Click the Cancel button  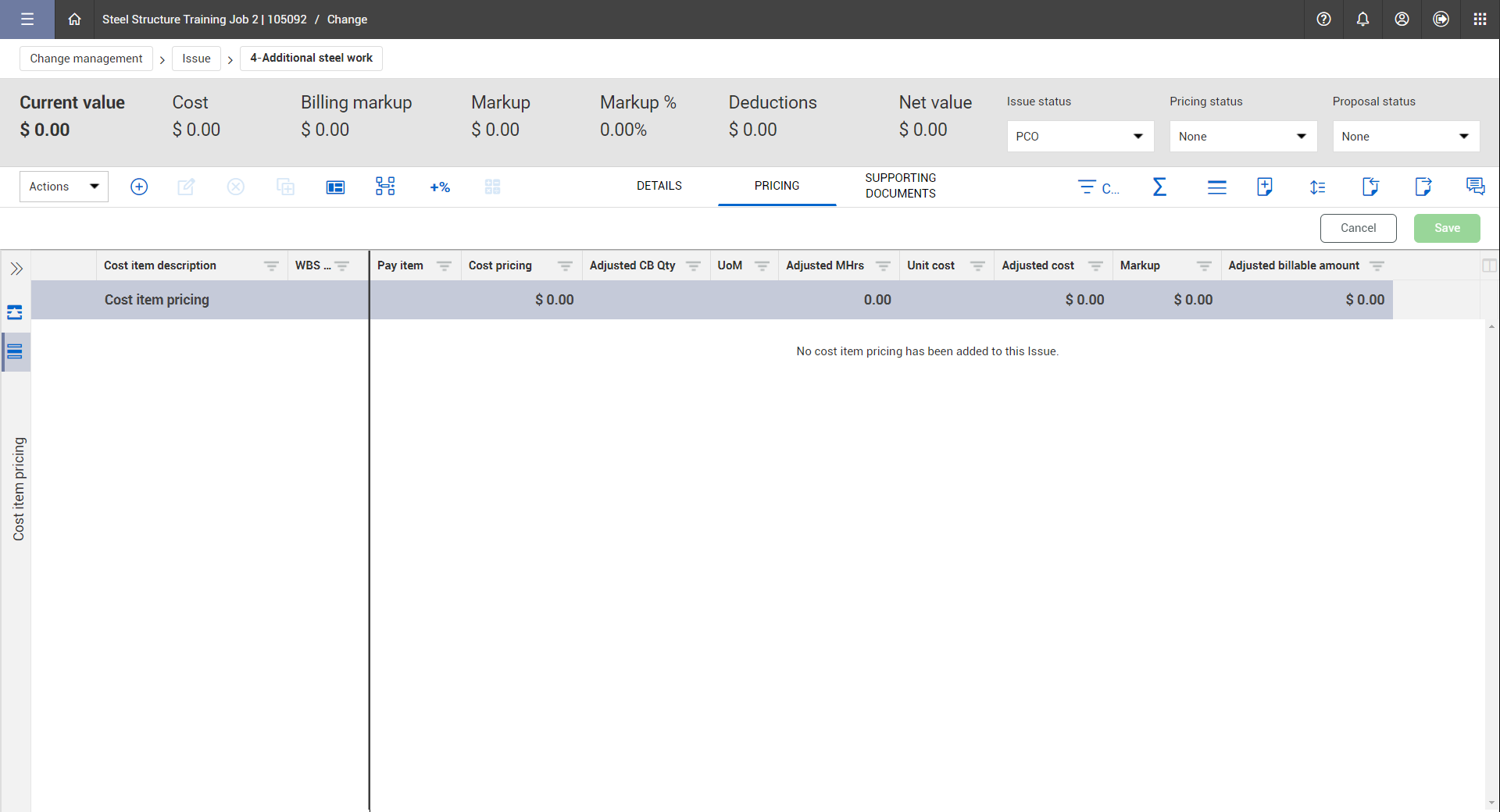1358,228
